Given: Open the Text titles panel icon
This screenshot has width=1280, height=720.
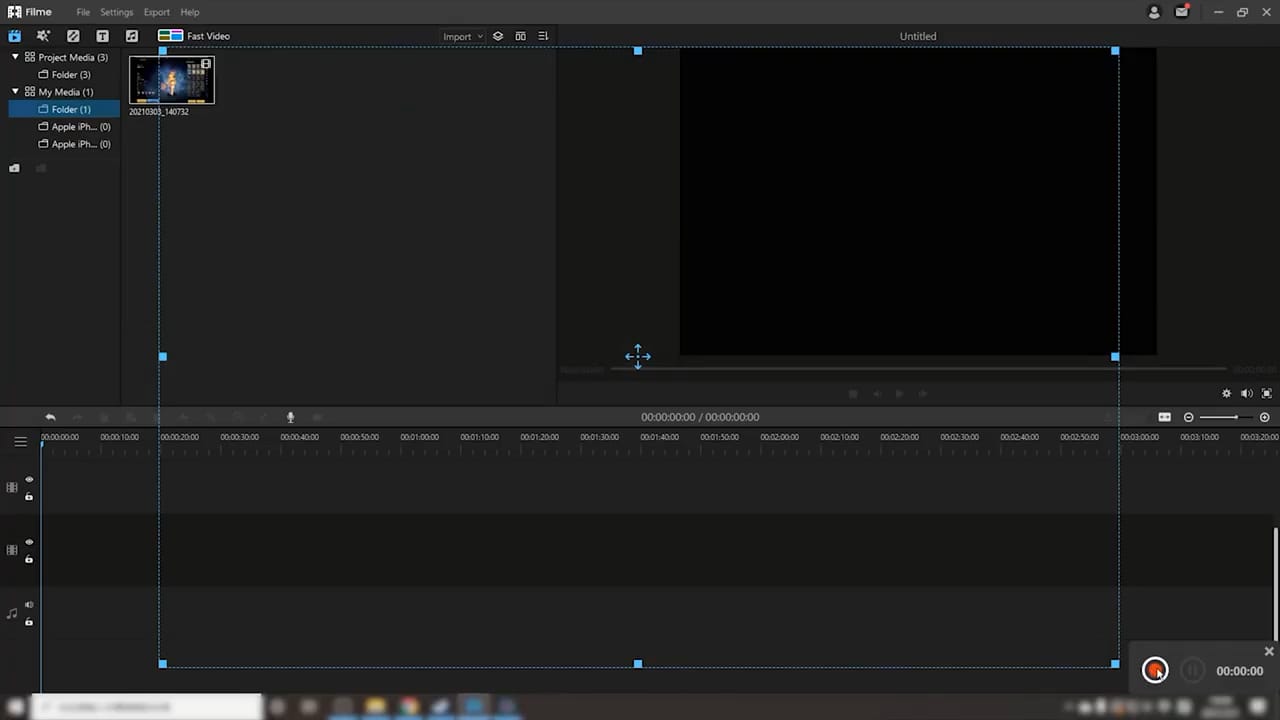Looking at the screenshot, I should tap(102, 36).
